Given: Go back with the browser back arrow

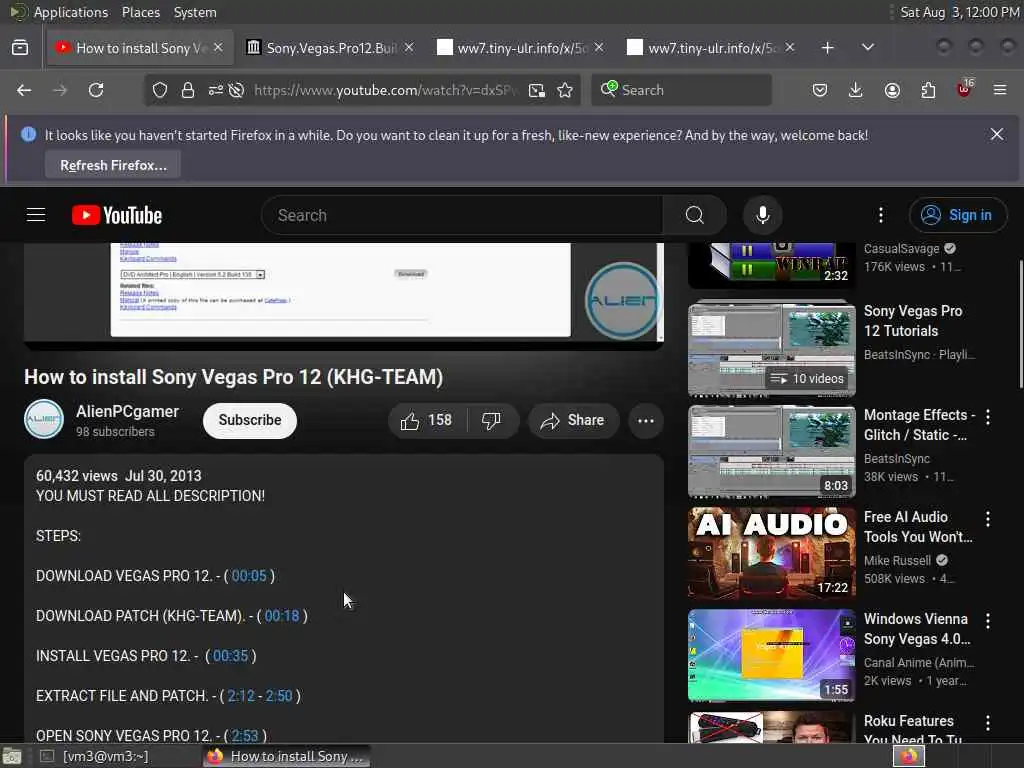Looking at the screenshot, I should [x=24, y=90].
